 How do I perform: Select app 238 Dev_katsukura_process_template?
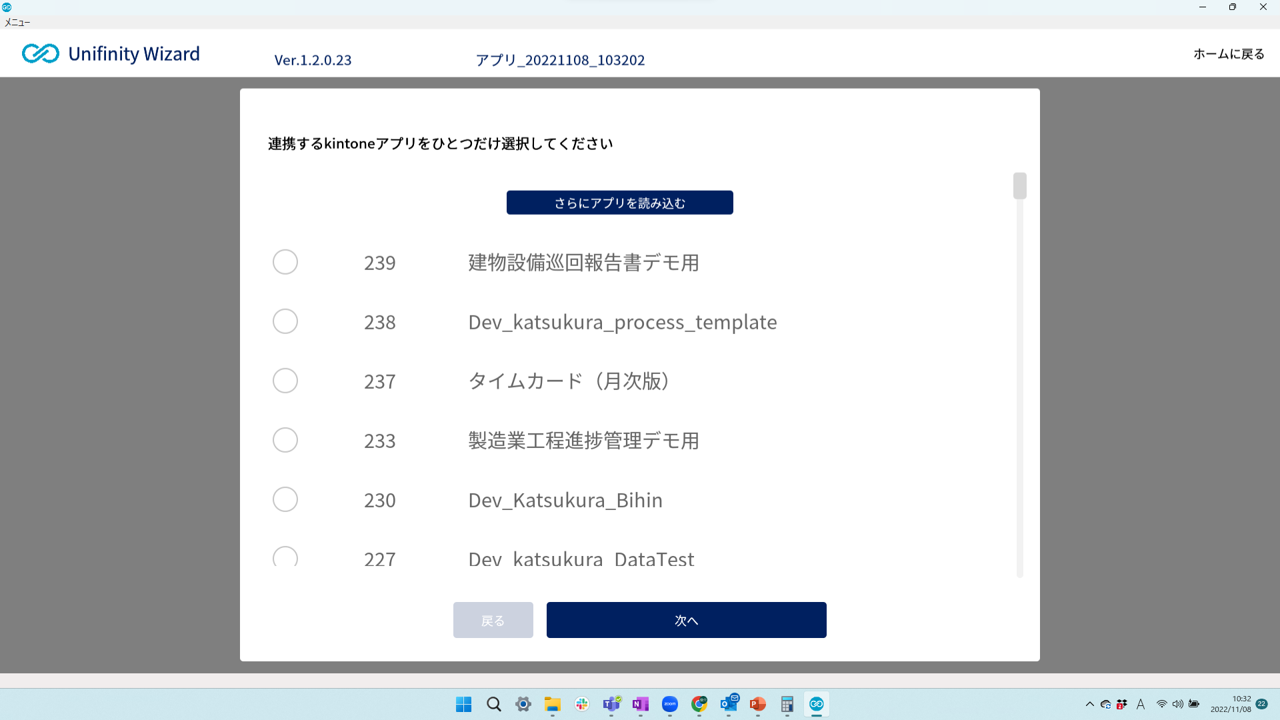tap(285, 321)
